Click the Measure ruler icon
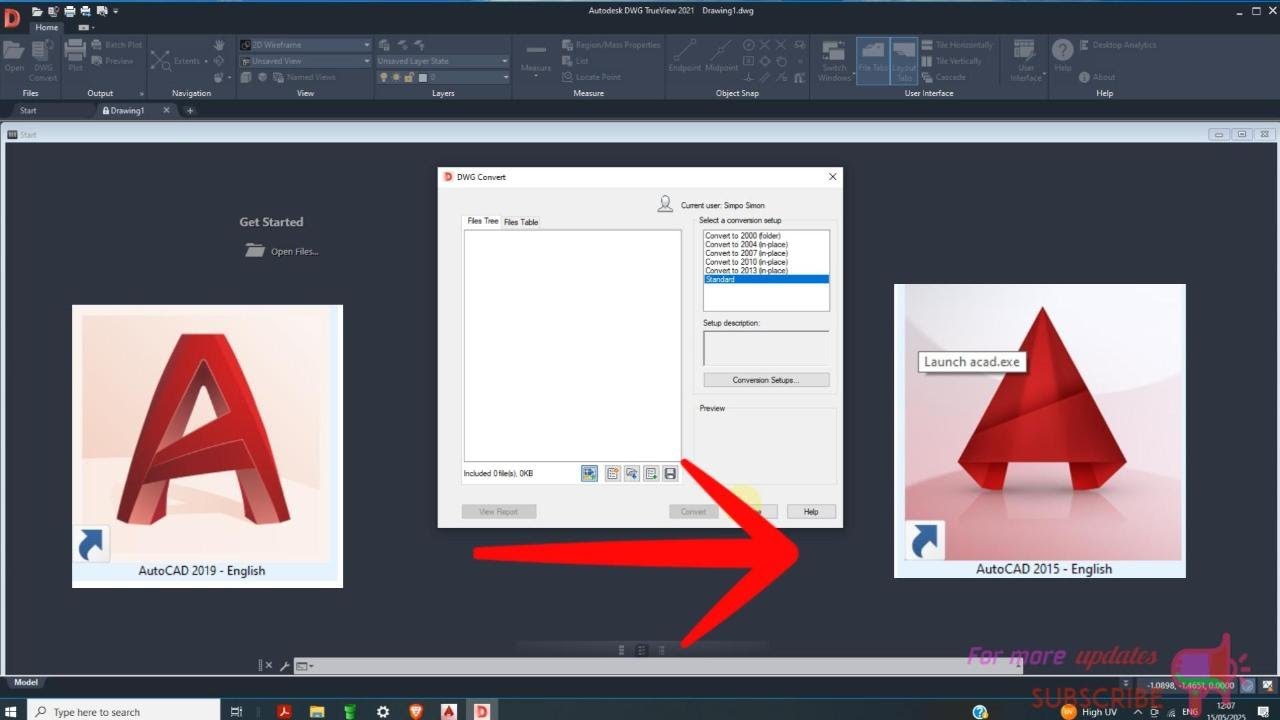The image size is (1280, 720). [536, 56]
